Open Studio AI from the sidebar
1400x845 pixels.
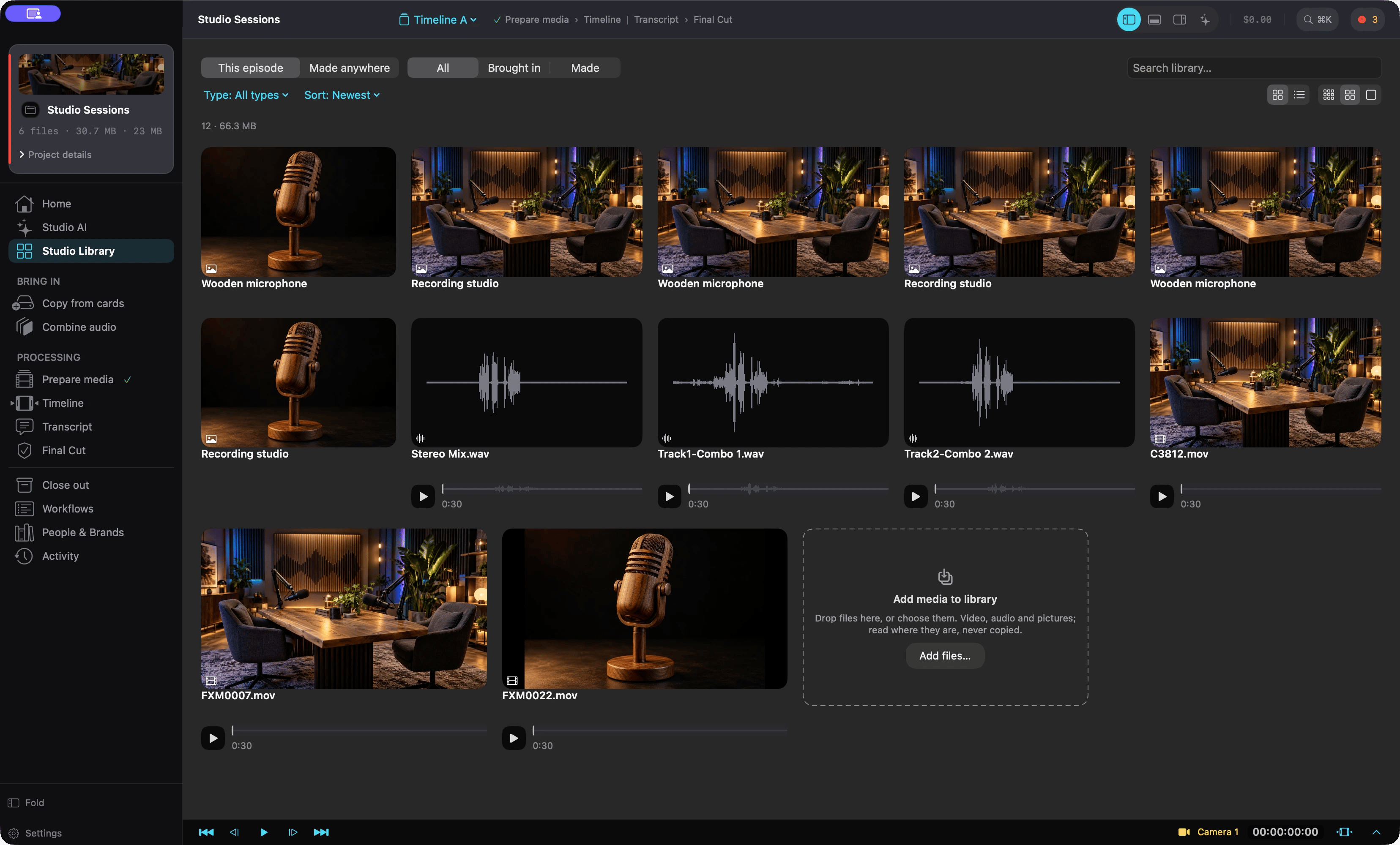[91, 227]
